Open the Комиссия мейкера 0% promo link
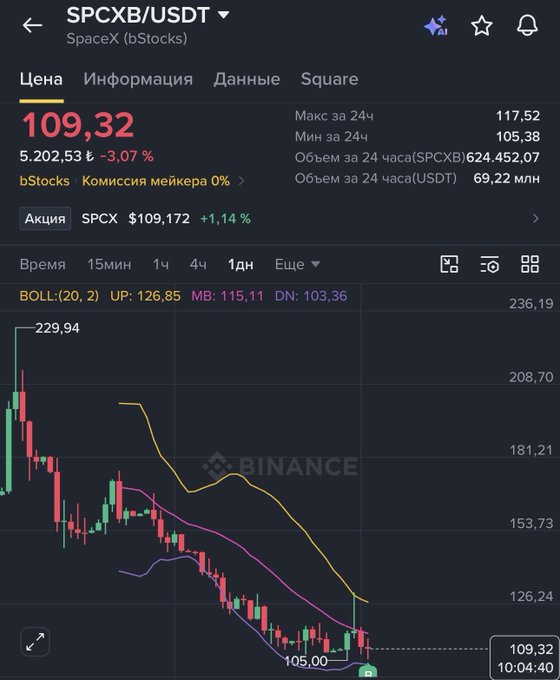The image size is (560, 680). pyautogui.click(x=156, y=181)
